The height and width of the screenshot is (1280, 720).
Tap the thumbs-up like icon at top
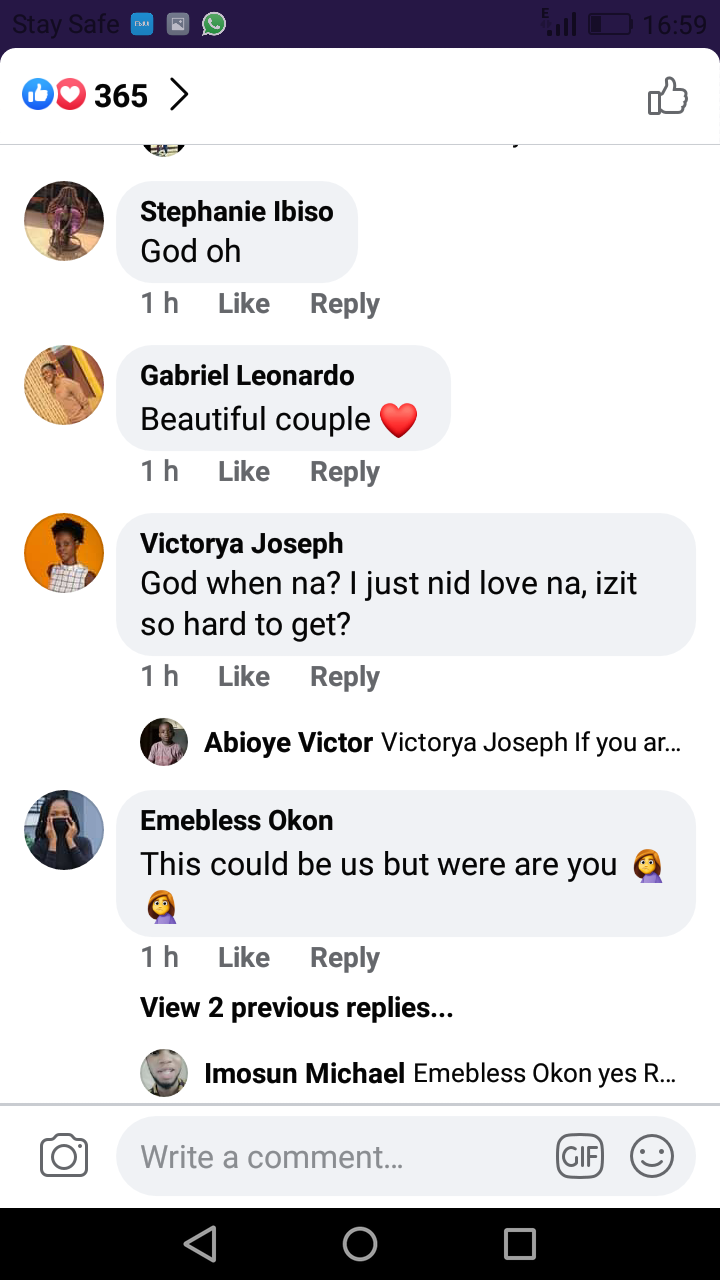[x=668, y=97]
